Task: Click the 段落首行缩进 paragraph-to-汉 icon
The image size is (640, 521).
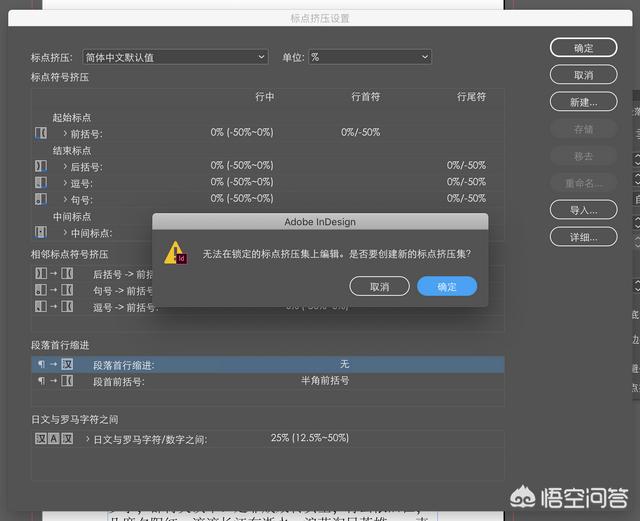Action: point(55,364)
